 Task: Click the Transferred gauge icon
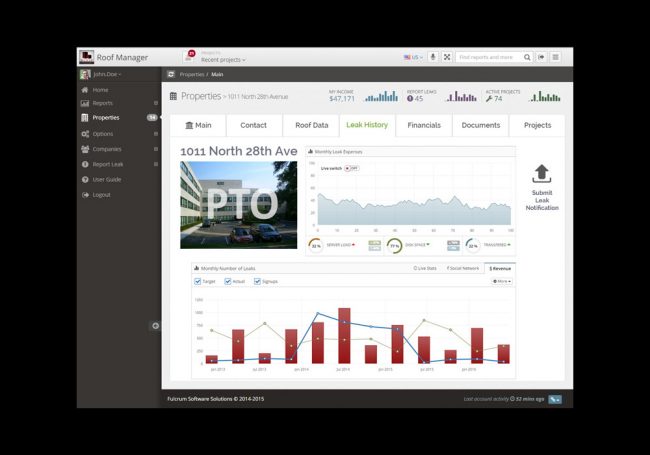pyautogui.click(x=473, y=245)
